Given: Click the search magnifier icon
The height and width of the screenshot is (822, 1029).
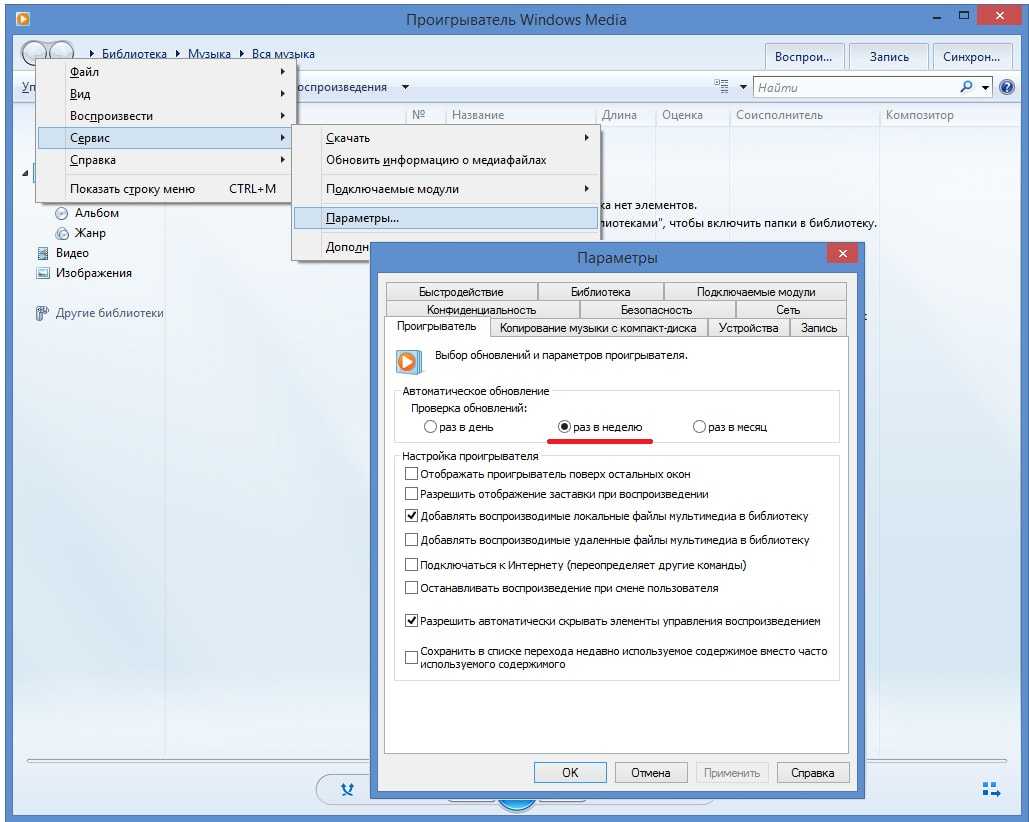Looking at the screenshot, I should [966, 87].
